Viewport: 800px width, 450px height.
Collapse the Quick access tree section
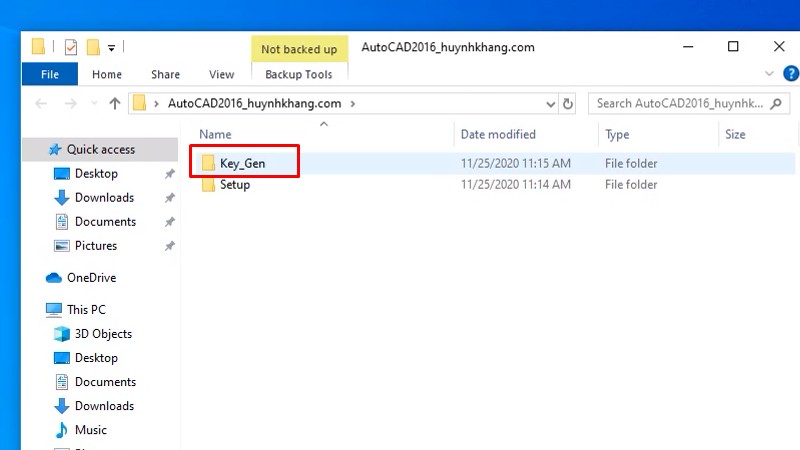pos(32,150)
